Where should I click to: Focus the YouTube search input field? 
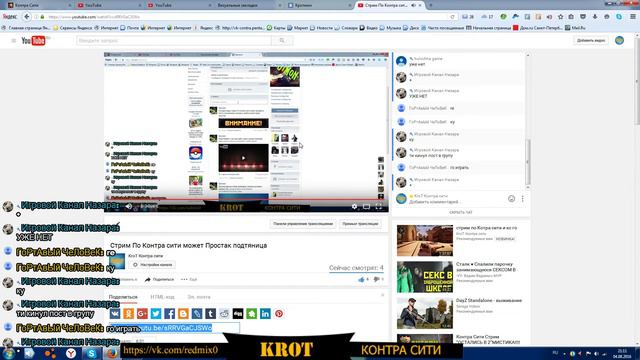coord(174,40)
